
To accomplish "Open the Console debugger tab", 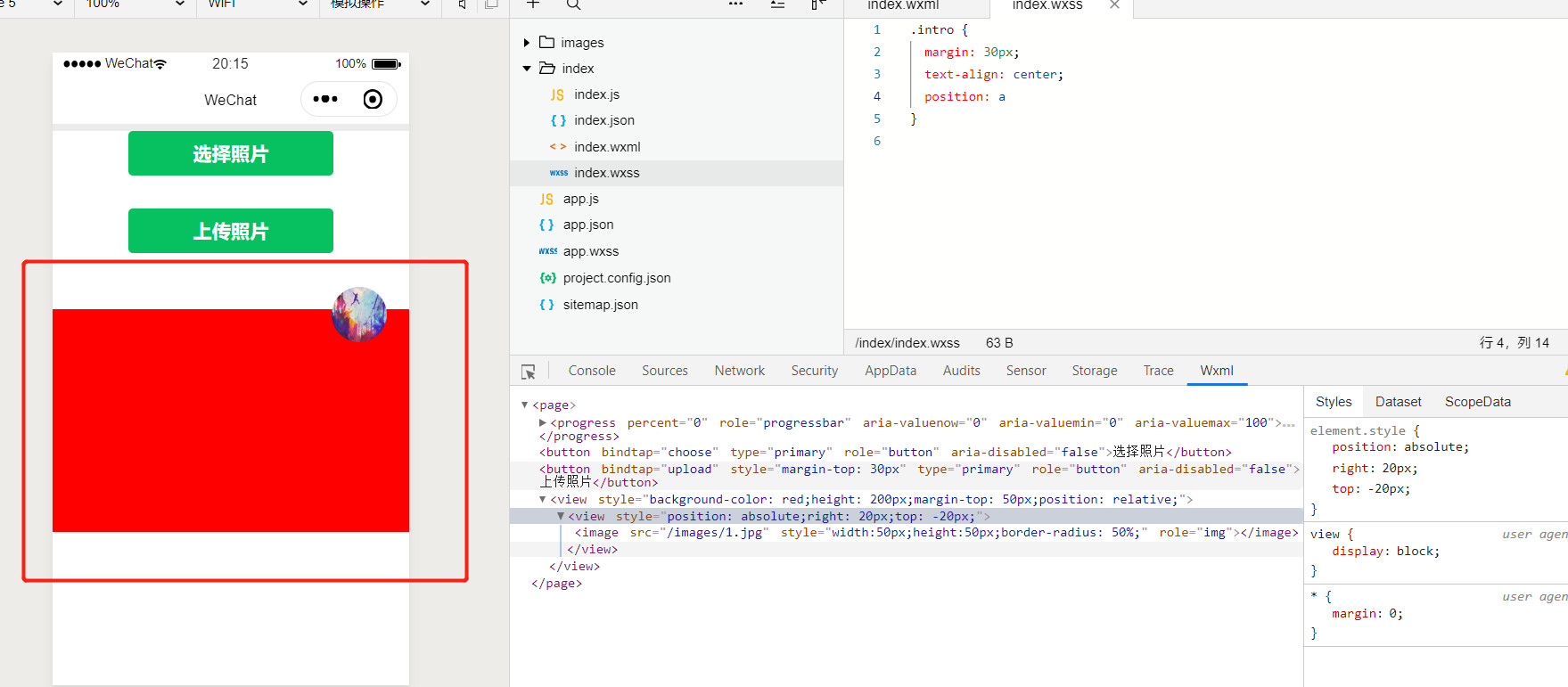I will tap(592, 371).
